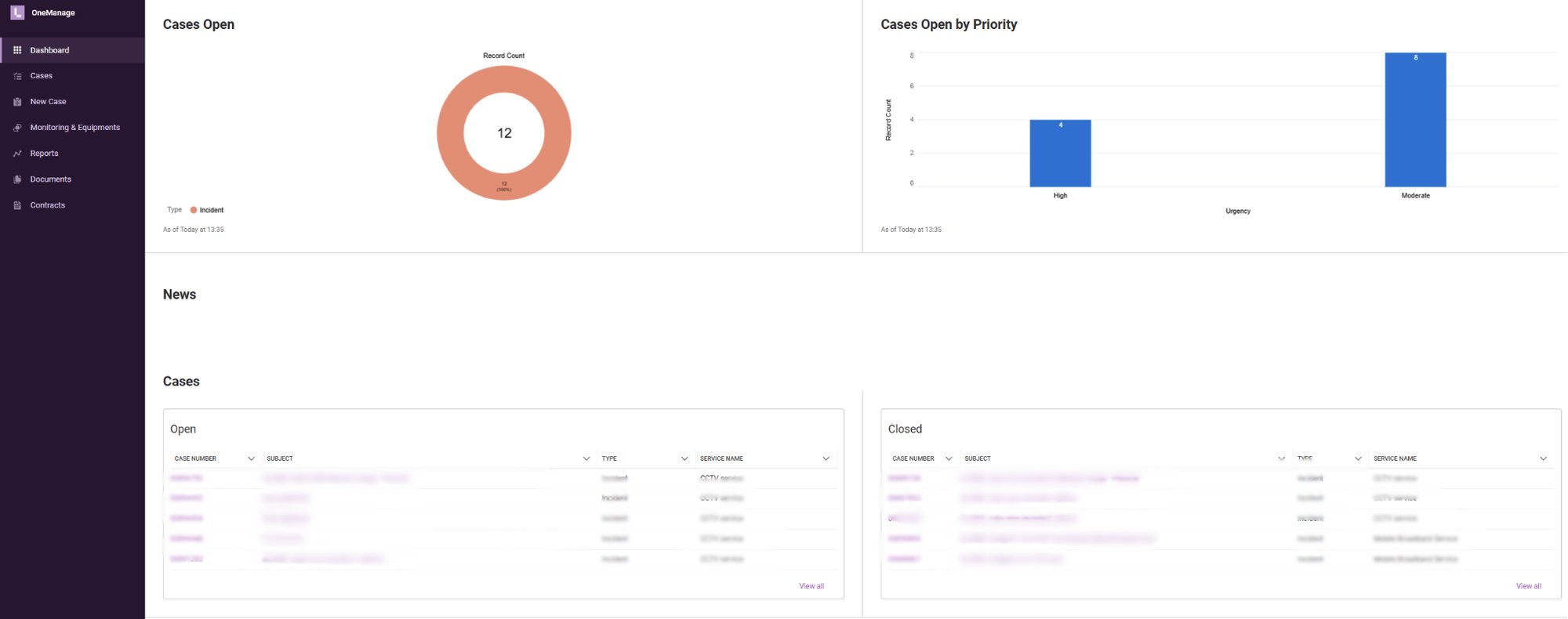
Task: Expand Case Number column menu in Open table
Action: [251, 458]
